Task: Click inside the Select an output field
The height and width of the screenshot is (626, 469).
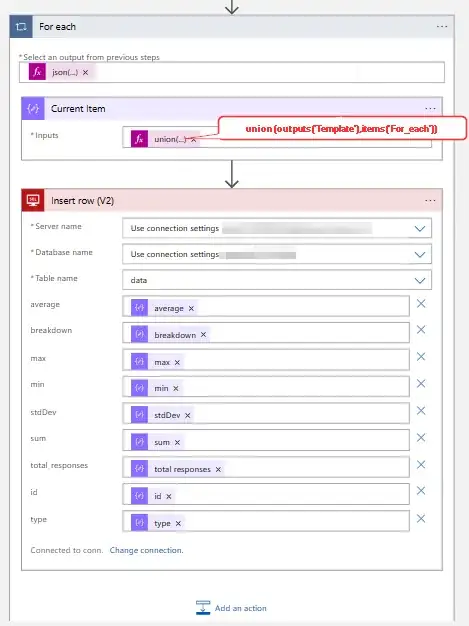Action: point(232,72)
